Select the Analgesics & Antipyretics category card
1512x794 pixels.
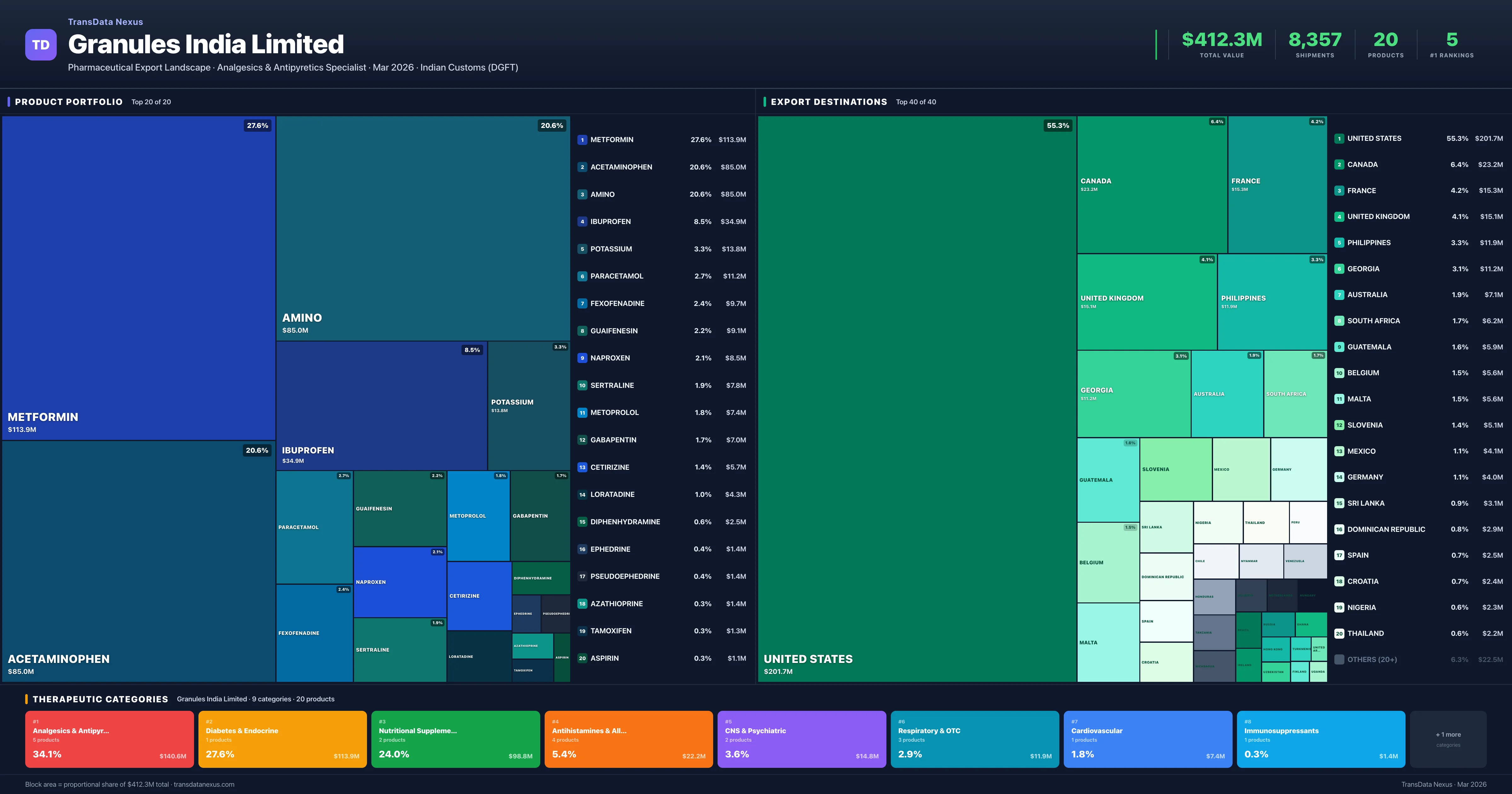coord(109,739)
